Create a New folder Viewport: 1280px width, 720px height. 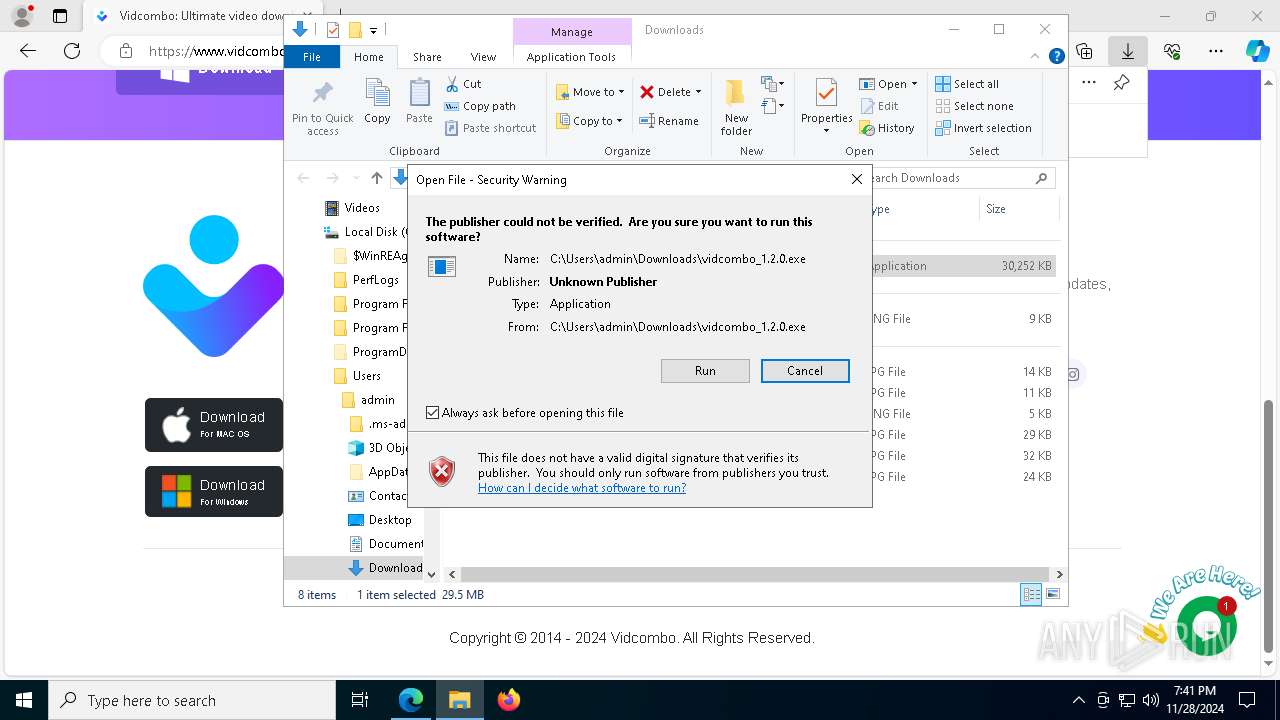pos(736,108)
